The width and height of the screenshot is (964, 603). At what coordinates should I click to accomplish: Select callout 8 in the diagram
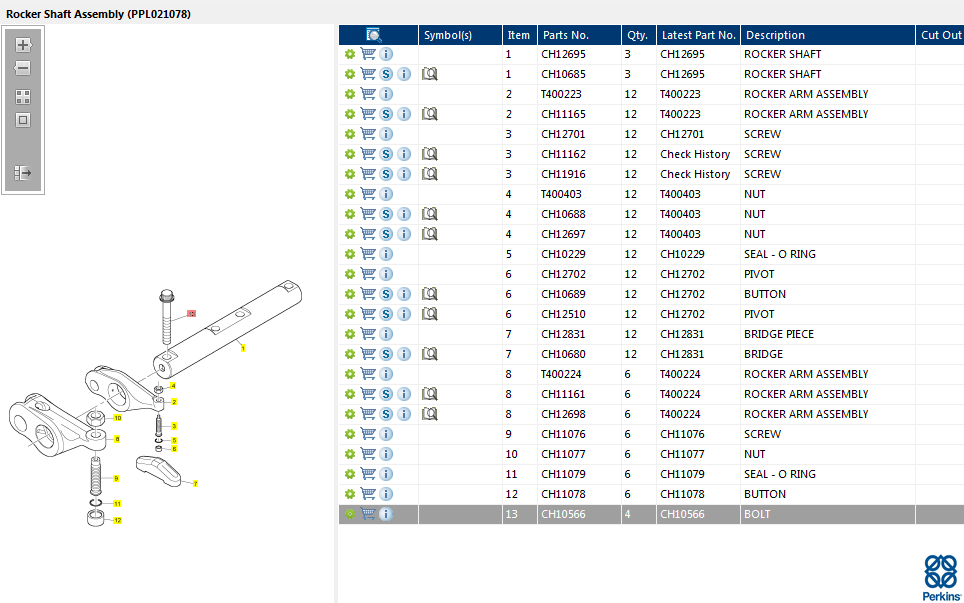click(117, 439)
